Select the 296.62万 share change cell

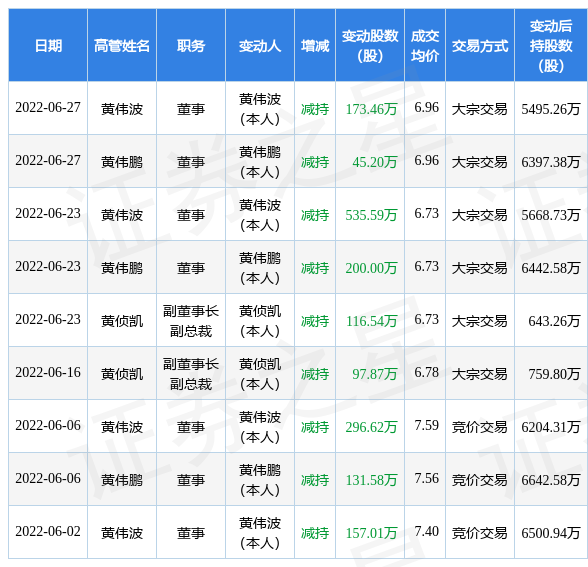371,427
